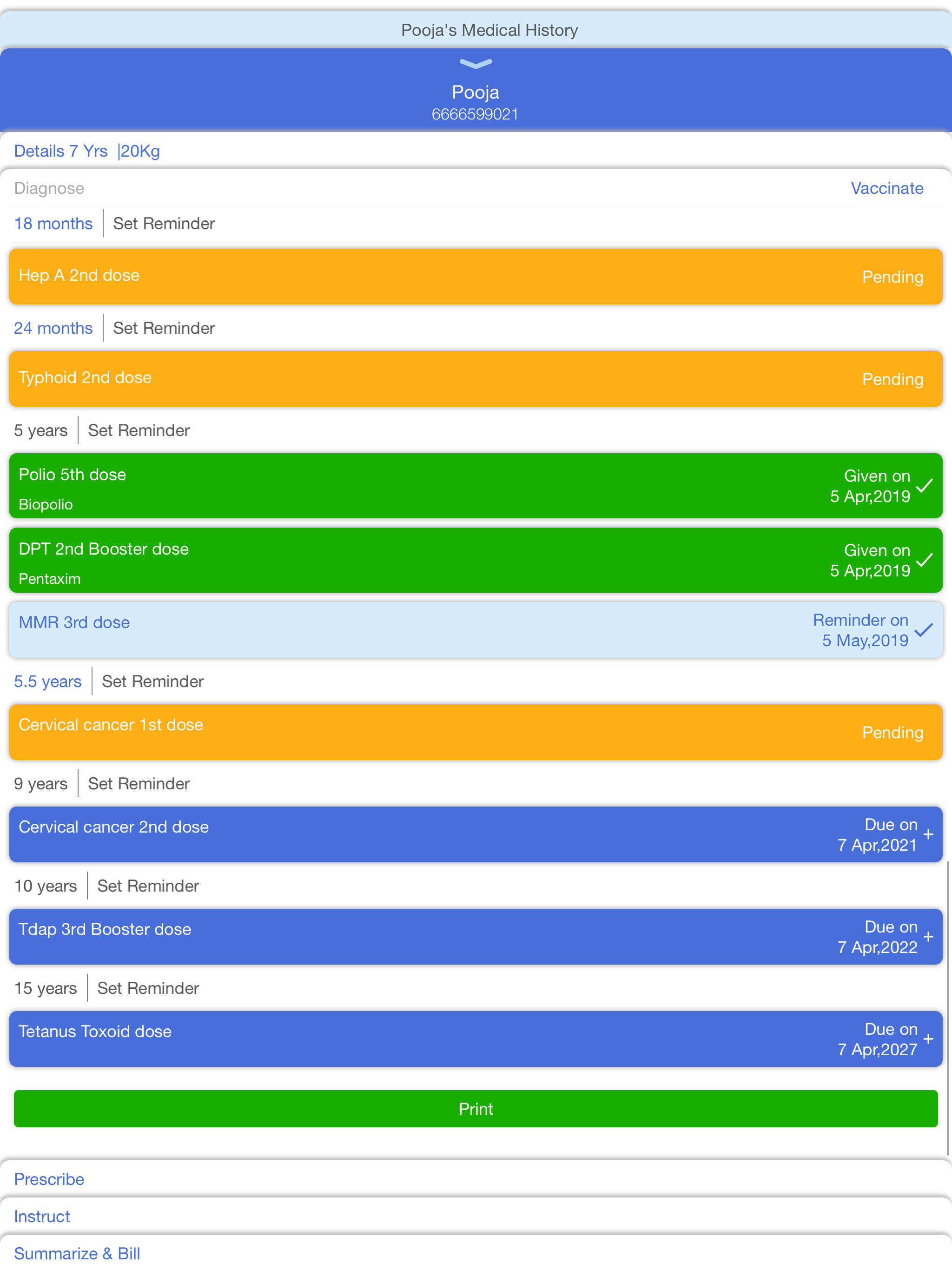The width and height of the screenshot is (952, 1270).
Task: Open the Cervical cancer 2nd dose entry
Action: [476, 834]
